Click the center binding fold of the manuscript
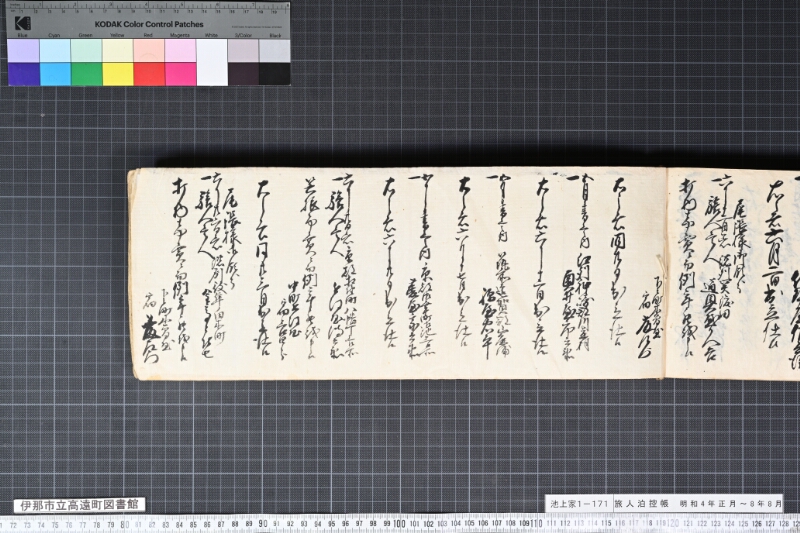 665,273
